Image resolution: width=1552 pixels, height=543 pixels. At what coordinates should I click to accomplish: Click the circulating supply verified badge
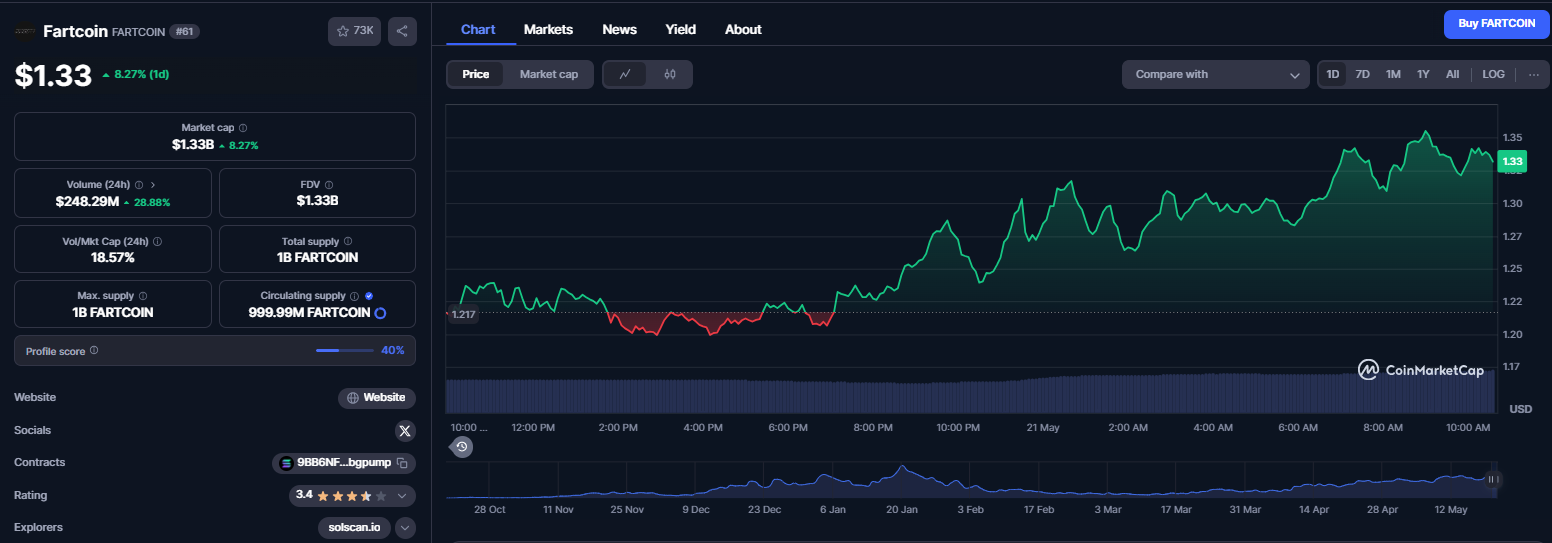[x=369, y=296]
